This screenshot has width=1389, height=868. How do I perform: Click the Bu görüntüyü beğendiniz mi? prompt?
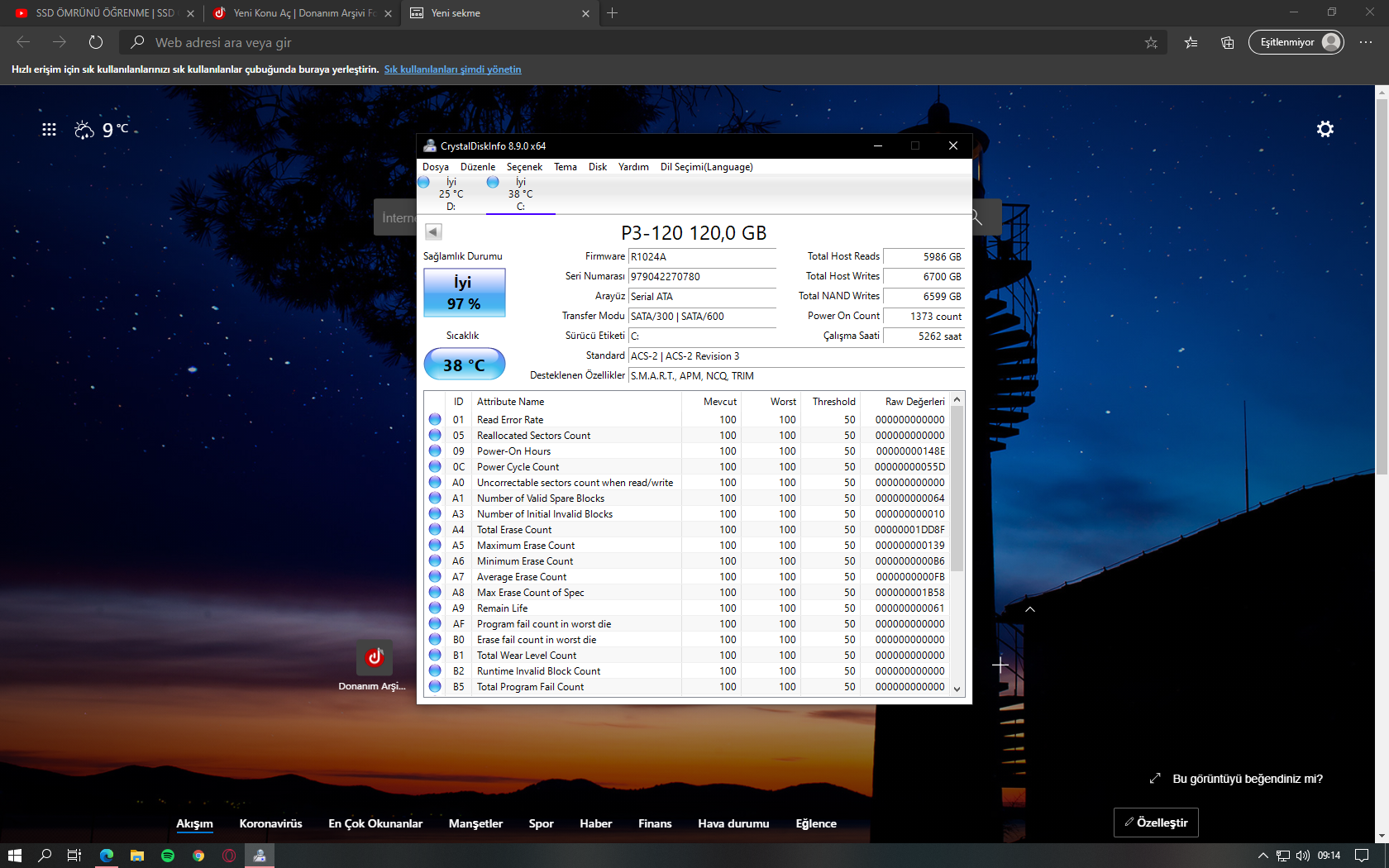coord(1248,779)
